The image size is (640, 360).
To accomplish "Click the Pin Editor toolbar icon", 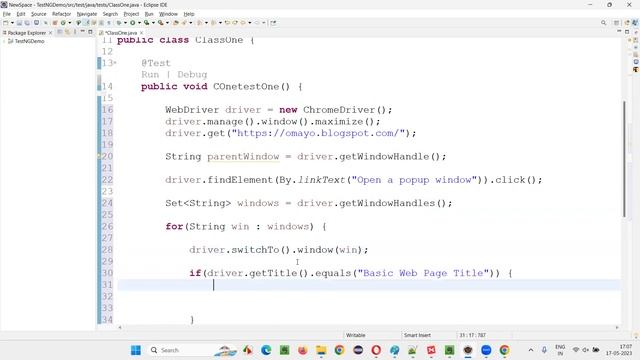I will pyautogui.click(x=273, y=23).
